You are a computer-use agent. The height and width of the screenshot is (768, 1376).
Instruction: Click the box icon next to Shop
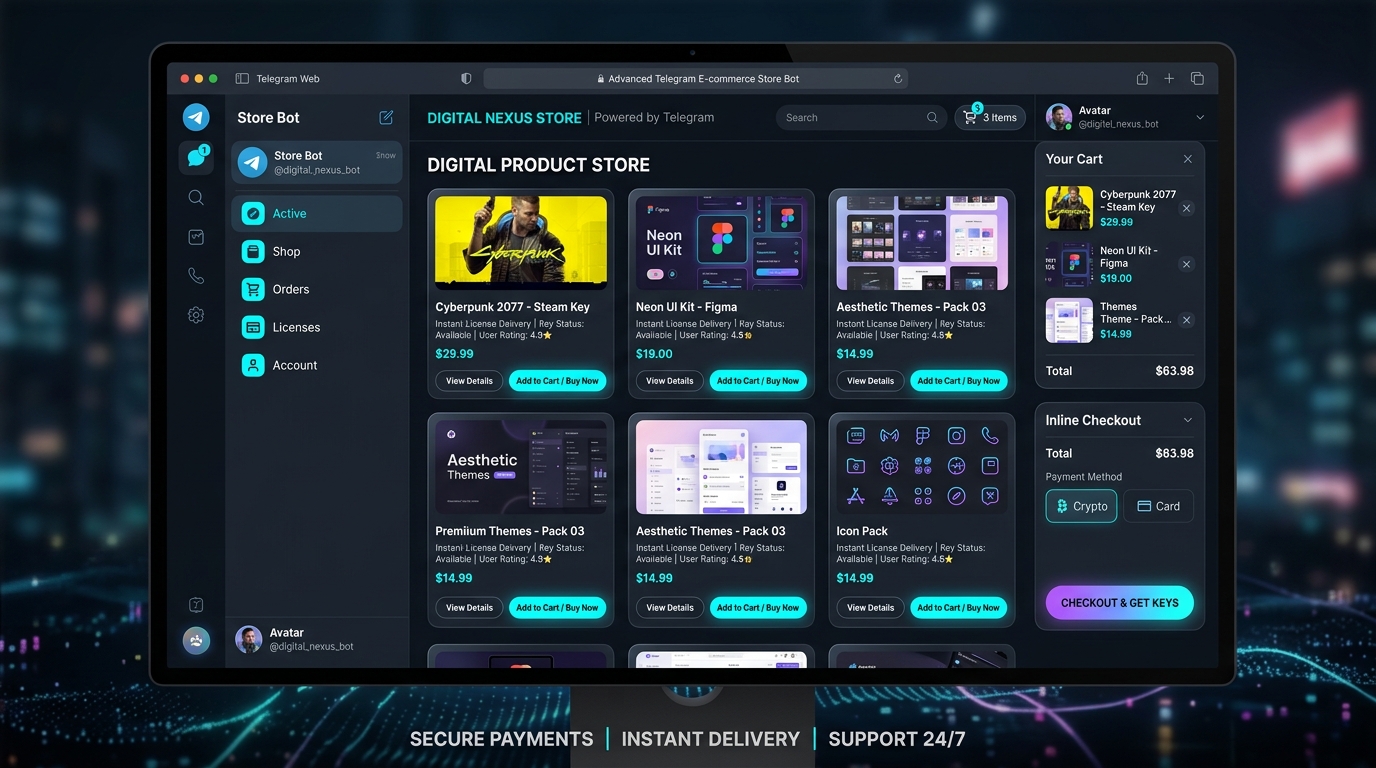(253, 251)
